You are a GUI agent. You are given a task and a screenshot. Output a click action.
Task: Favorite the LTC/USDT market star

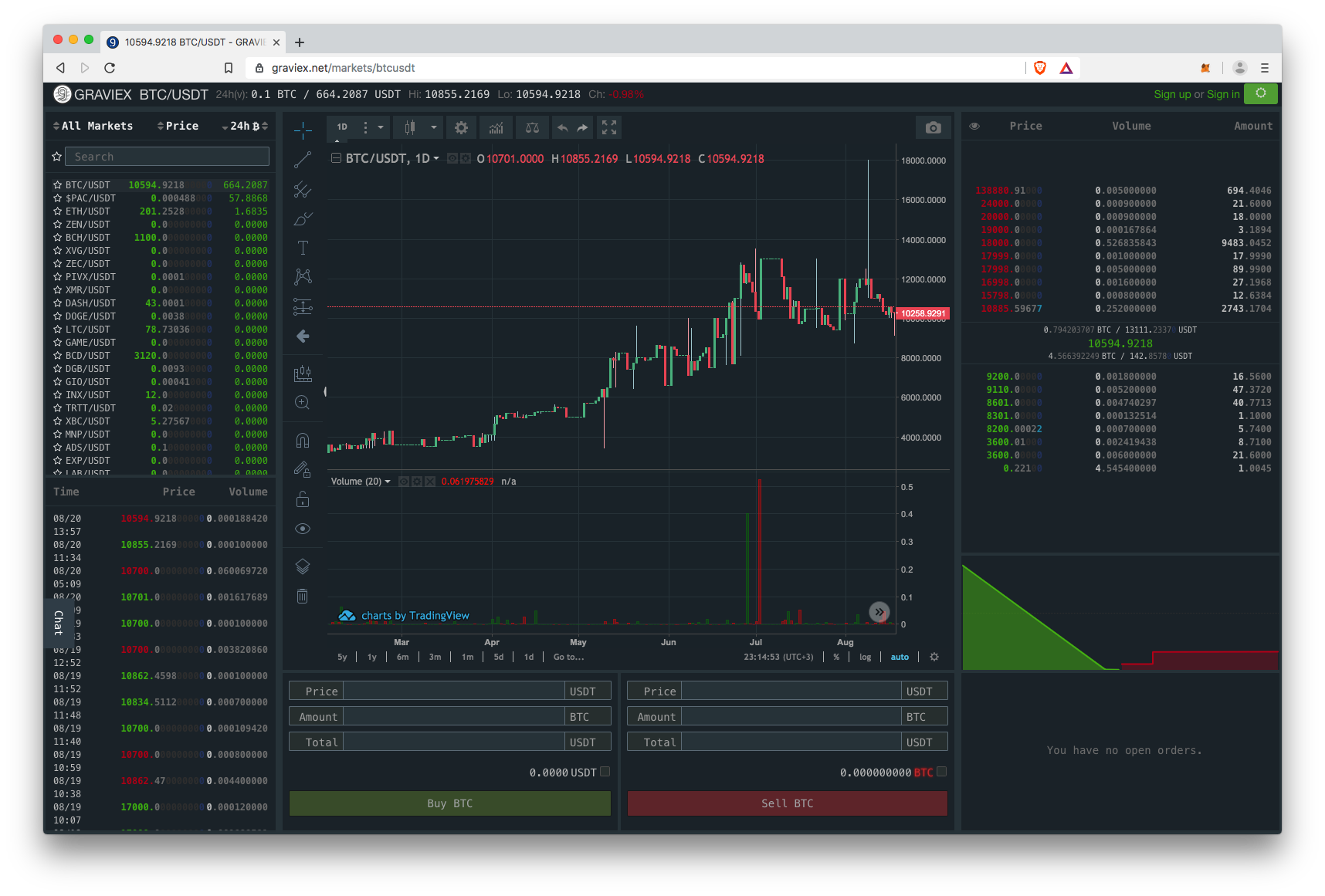pos(57,330)
